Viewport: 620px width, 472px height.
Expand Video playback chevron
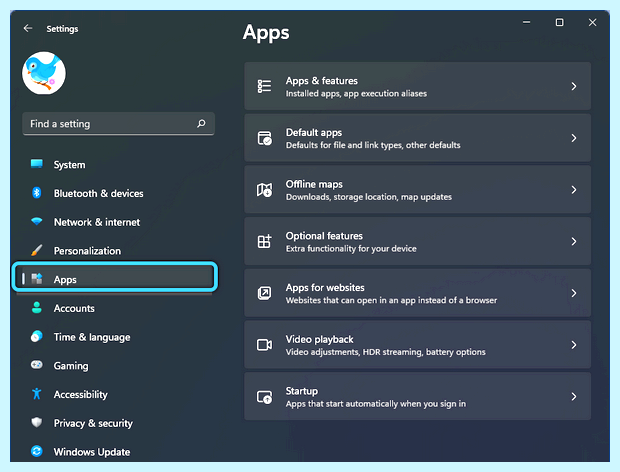coord(574,345)
